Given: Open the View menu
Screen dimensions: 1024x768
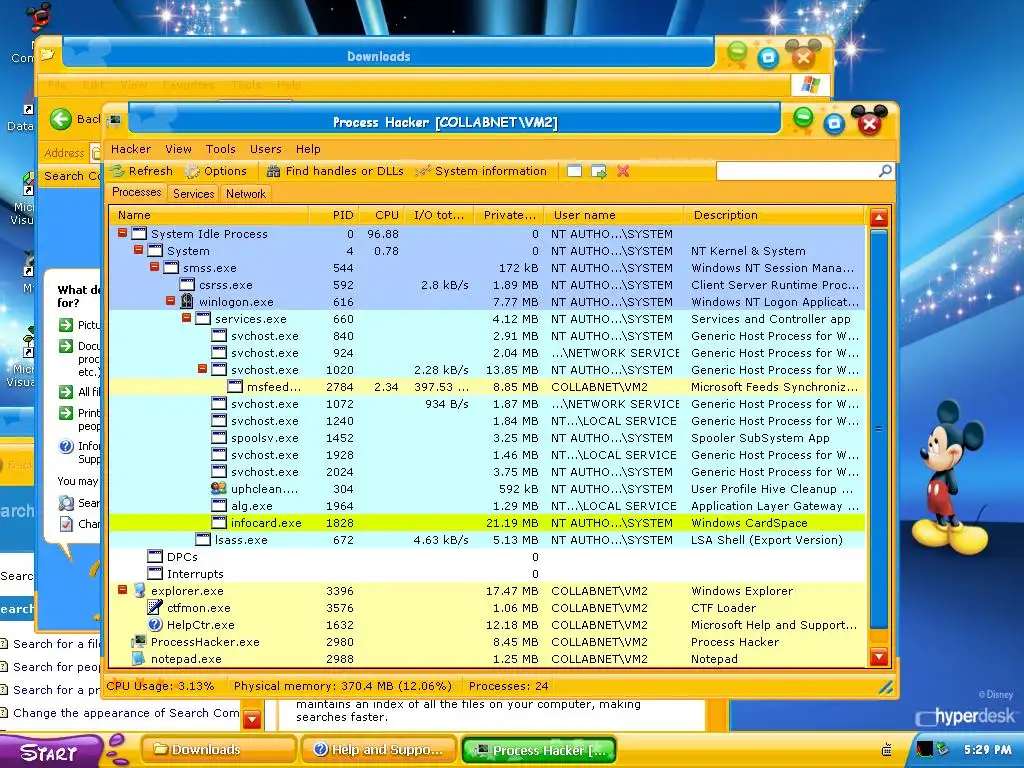Looking at the screenshot, I should point(178,149).
